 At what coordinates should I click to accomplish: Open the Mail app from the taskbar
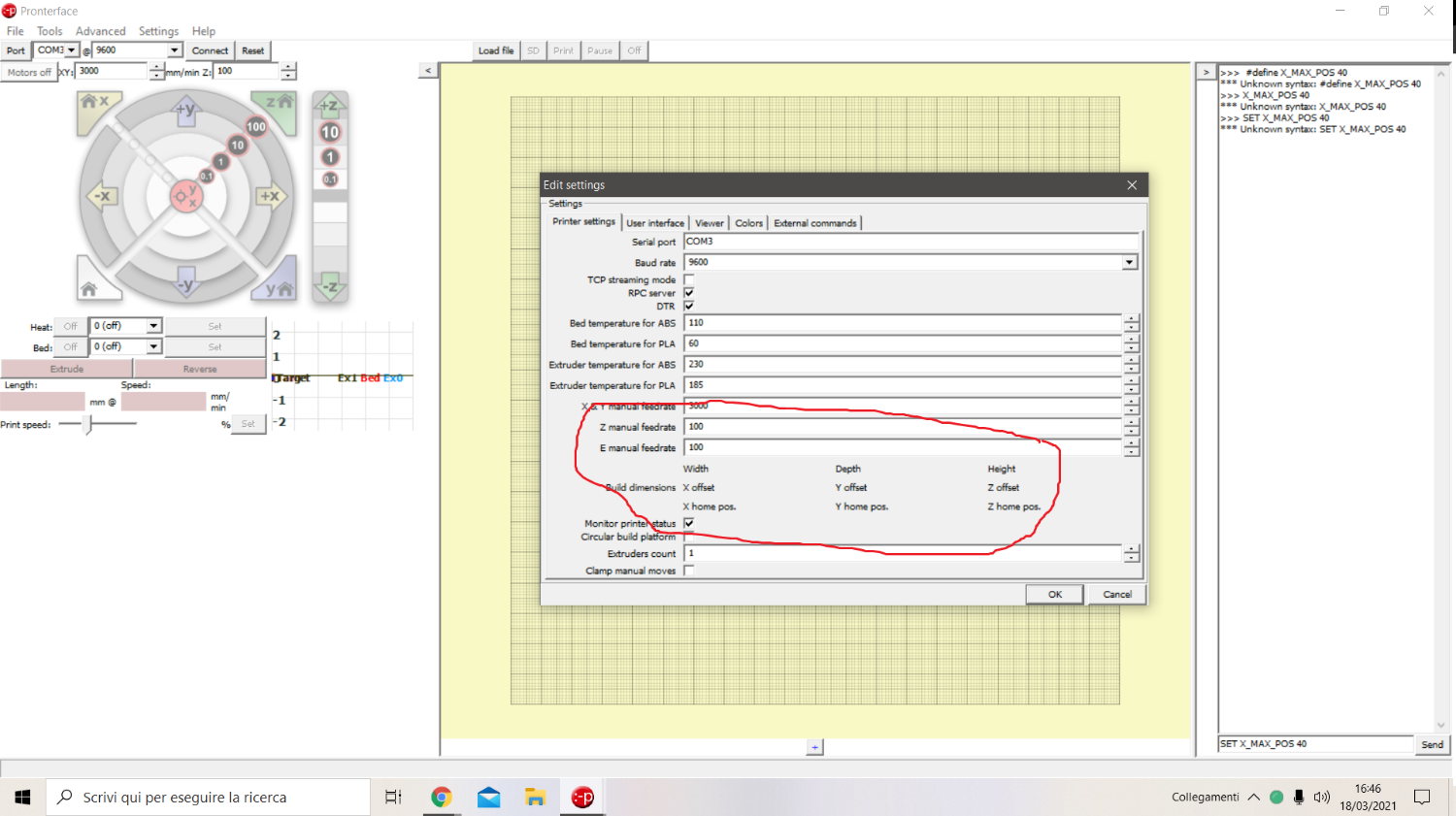[488, 797]
